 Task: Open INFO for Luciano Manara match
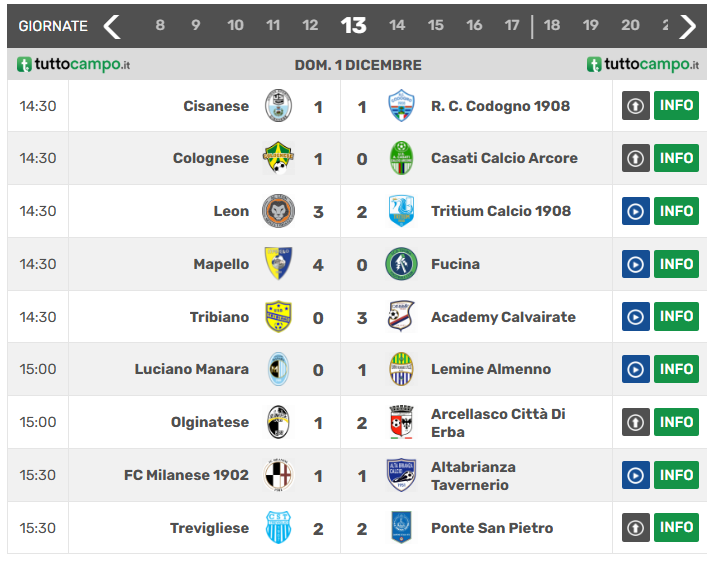pos(676,369)
